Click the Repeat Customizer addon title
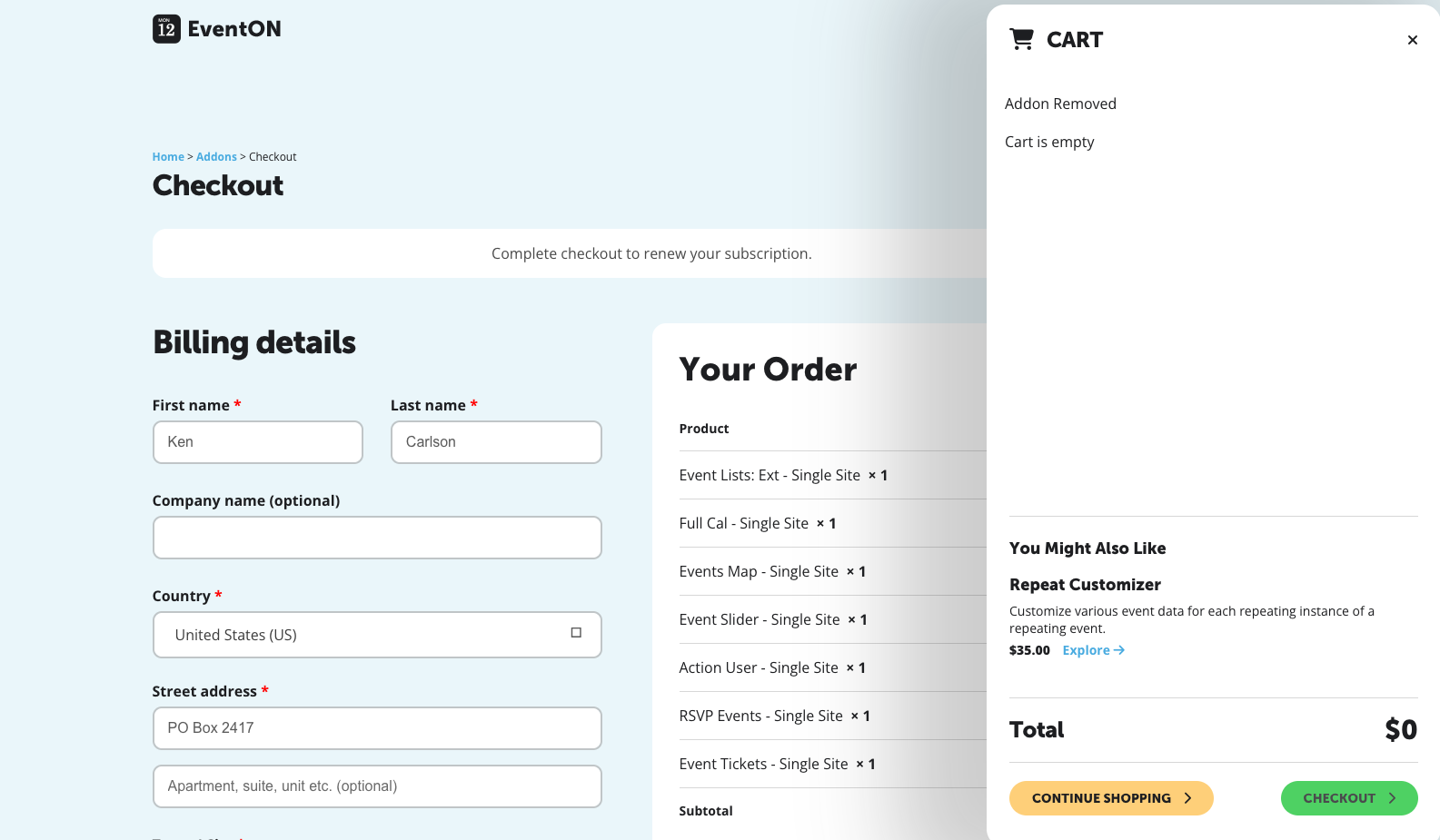The image size is (1440, 840). click(1085, 585)
